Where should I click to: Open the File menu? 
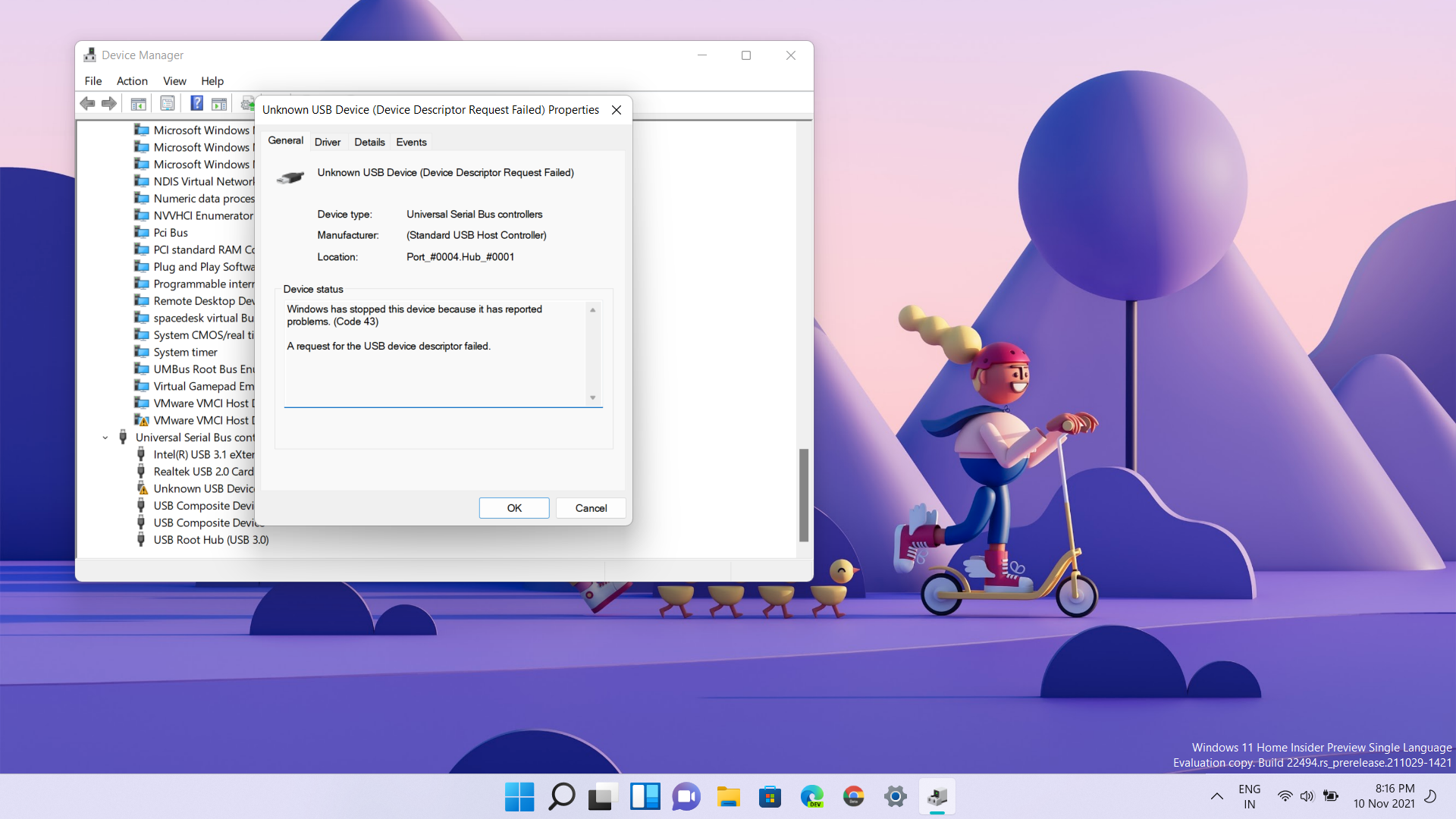[93, 81]
